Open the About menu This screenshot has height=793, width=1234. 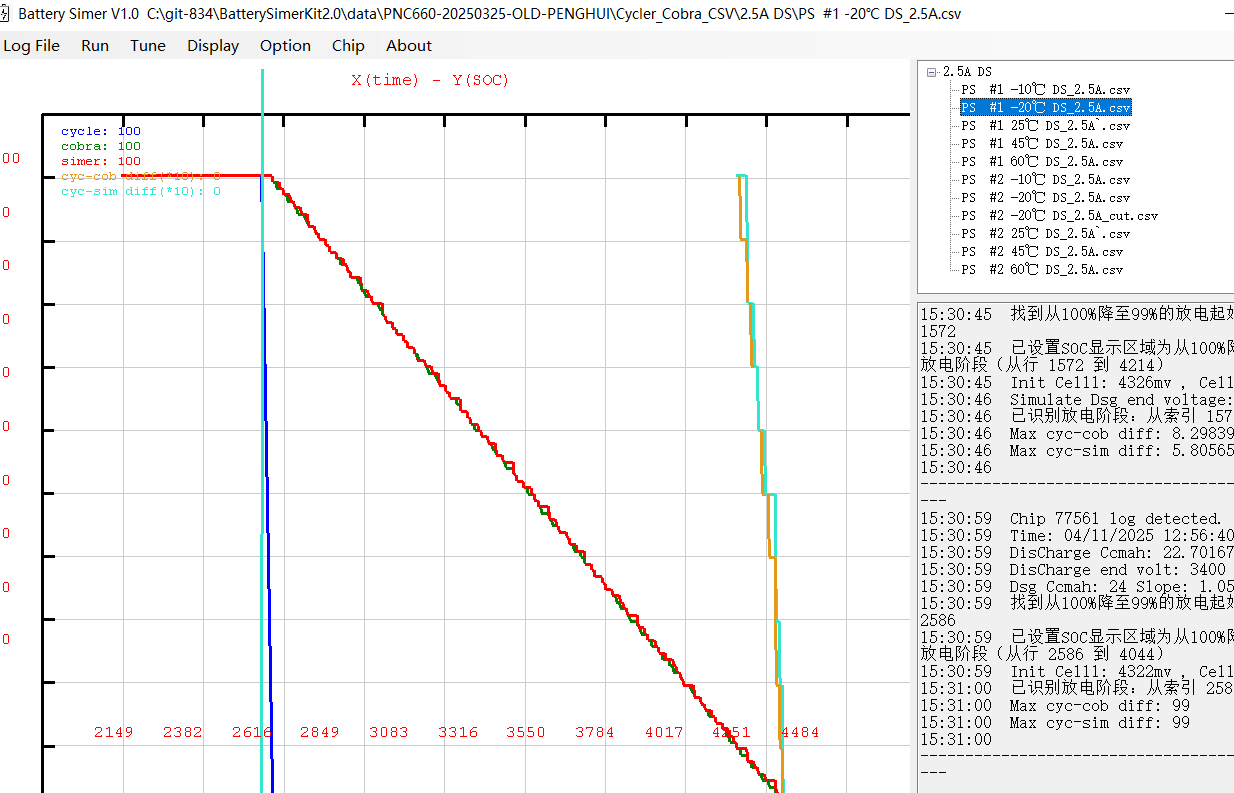tap(409, 45)
